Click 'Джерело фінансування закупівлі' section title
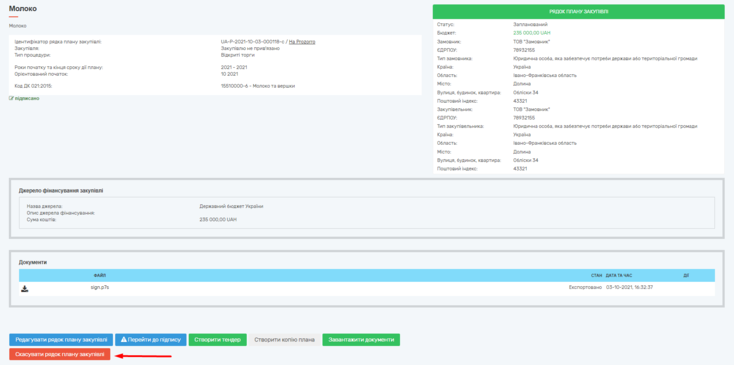Screen dimensions: 734x365 click(x=61, y=190)
